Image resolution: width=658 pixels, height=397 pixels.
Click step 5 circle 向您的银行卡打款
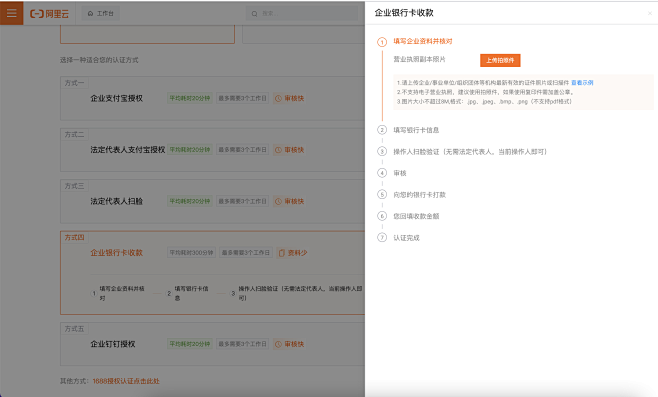(382, 194)
